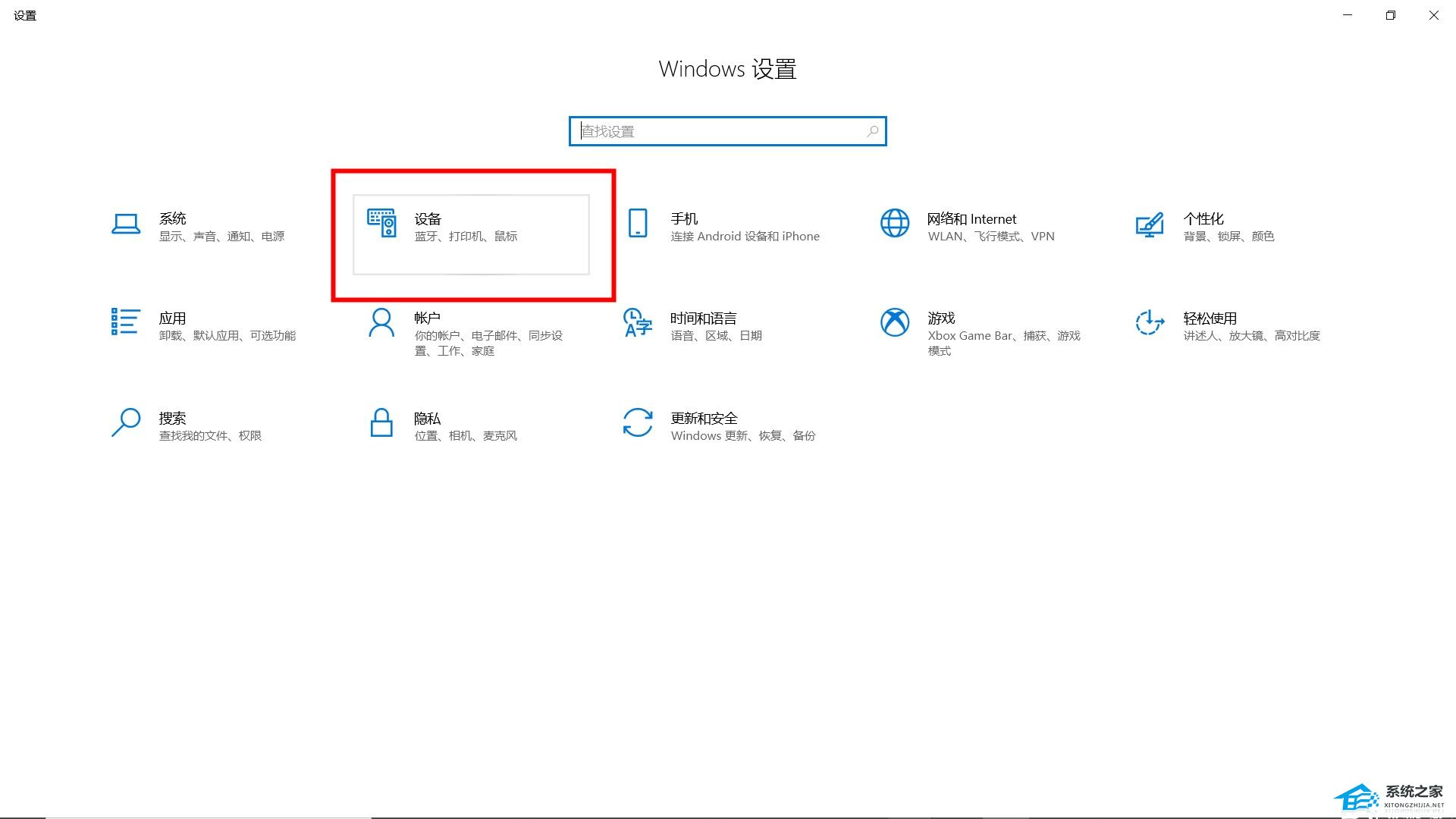
Task: Click the Phone (手机) icon
Action: [638, 223]
